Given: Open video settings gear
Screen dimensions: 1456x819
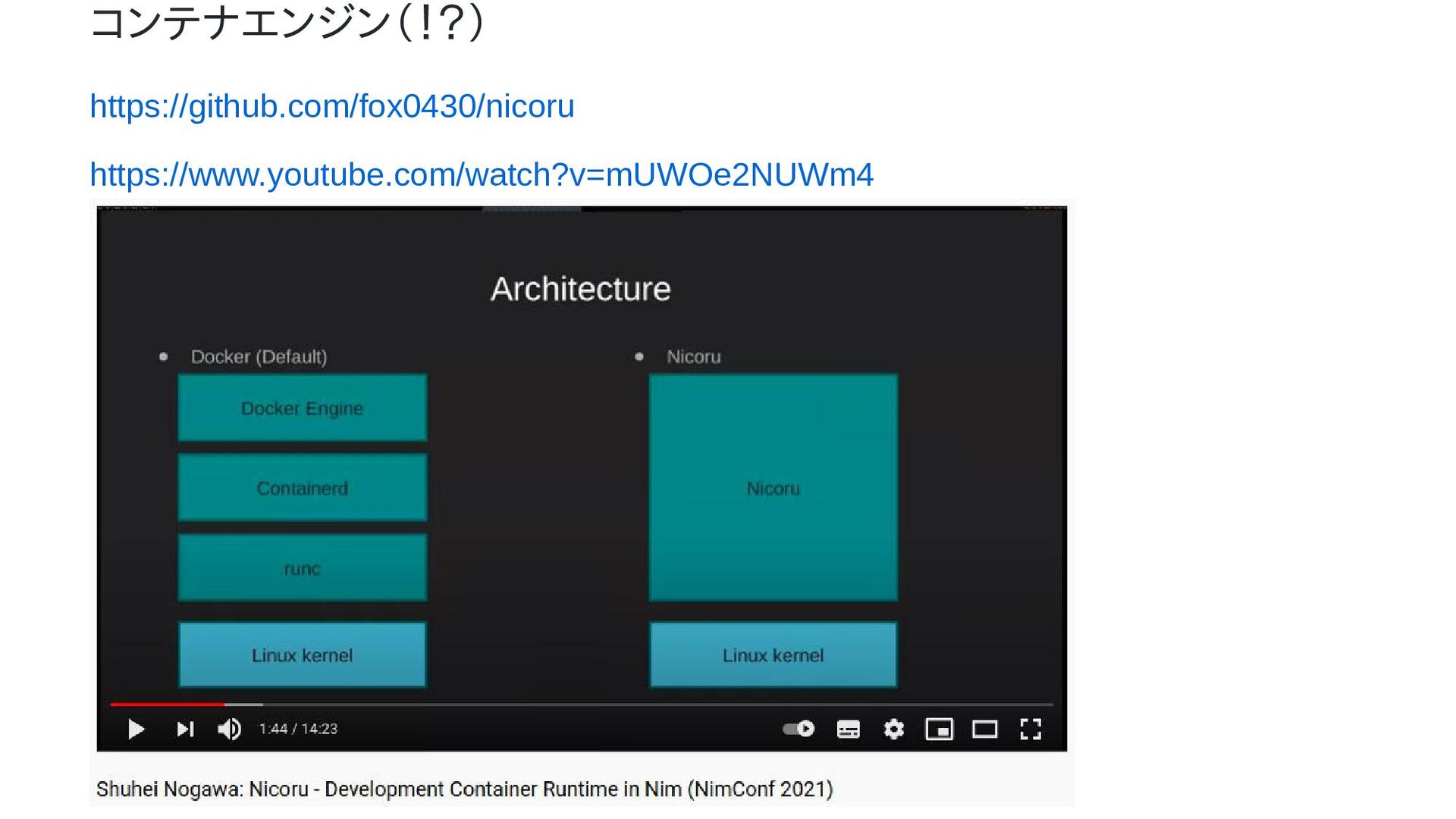Looking at the screenshot, I should (894, 730).
